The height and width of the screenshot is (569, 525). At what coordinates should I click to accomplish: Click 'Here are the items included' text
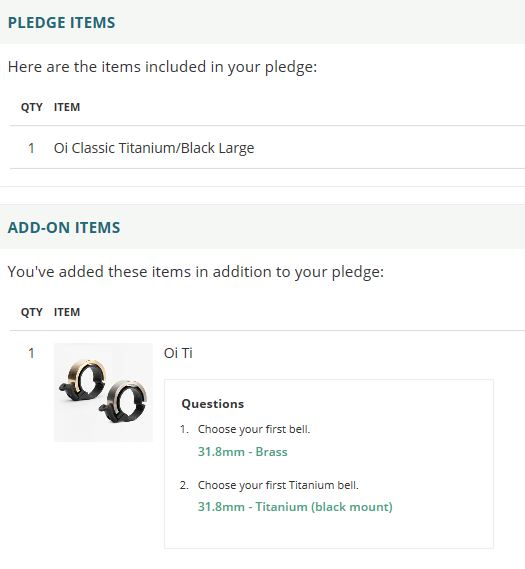162,67
